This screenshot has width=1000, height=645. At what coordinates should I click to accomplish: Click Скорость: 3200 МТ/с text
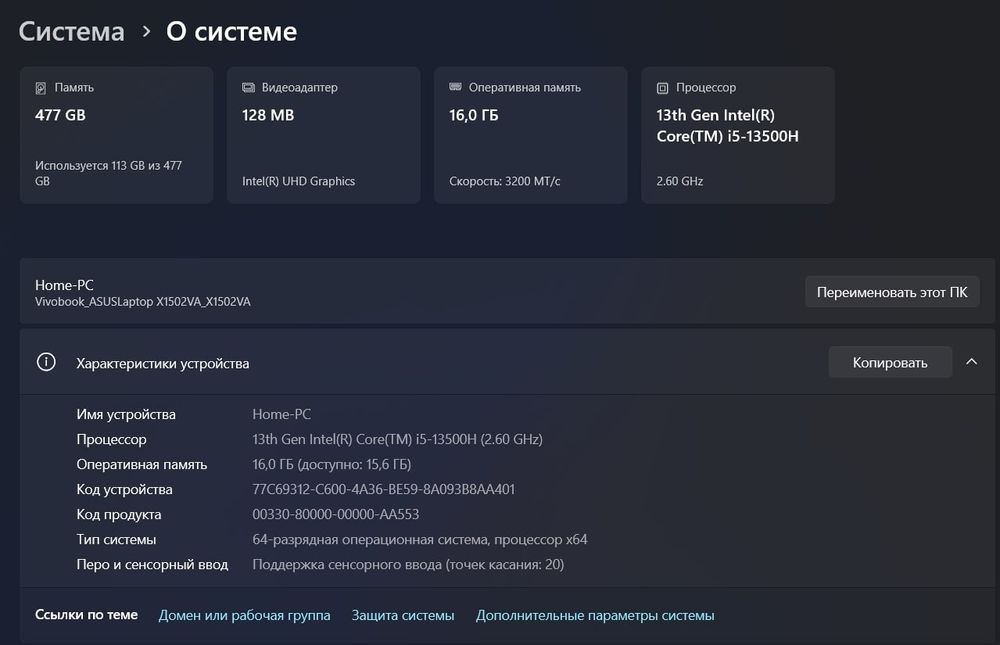pos(504,181)
